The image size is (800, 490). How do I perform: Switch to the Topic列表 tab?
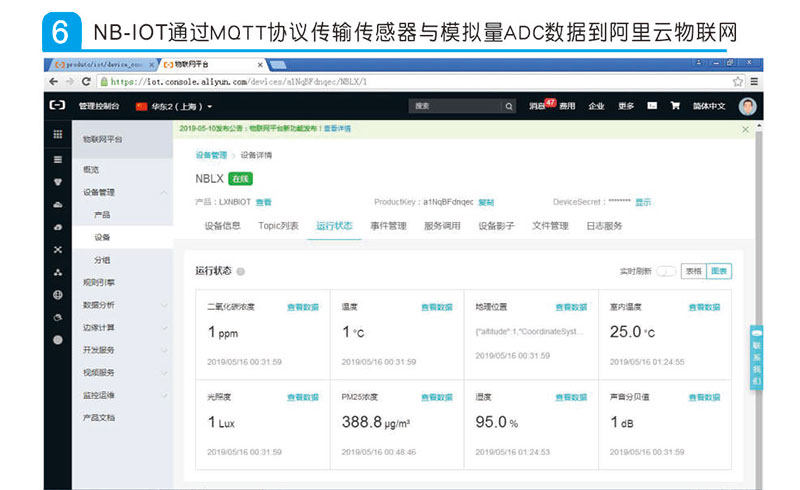click(278, 226)
